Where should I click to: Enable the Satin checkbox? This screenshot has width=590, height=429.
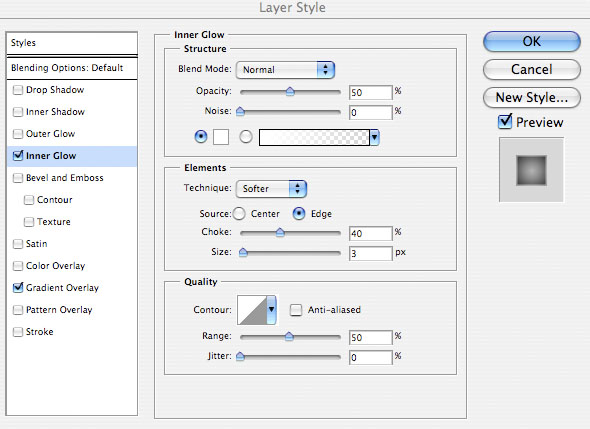point(18,244)
